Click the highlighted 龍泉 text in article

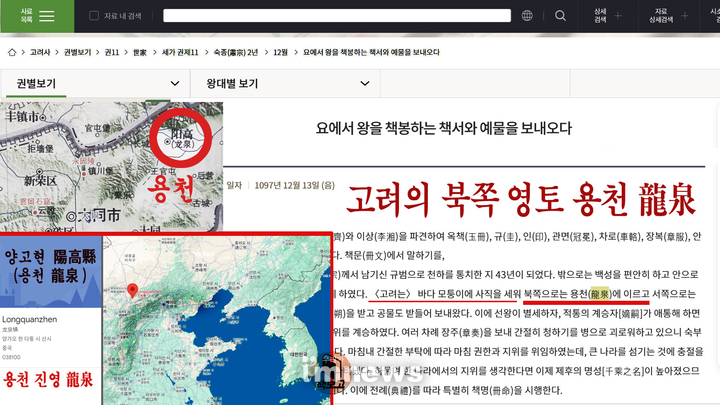599,294
